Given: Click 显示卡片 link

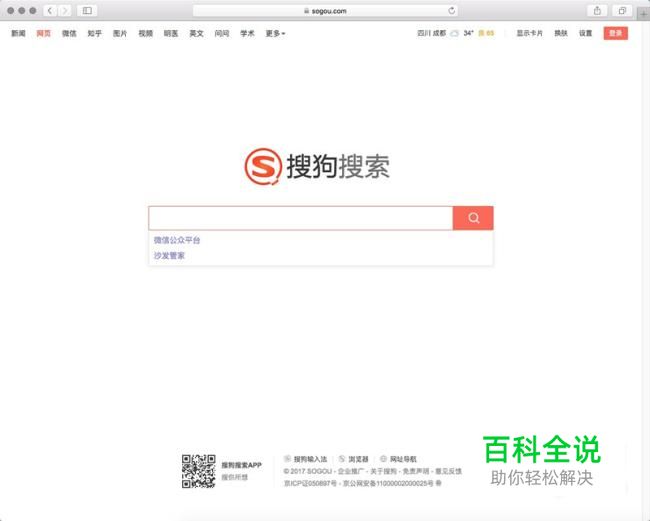Looking at the screenshot, I should click(529, 33).
